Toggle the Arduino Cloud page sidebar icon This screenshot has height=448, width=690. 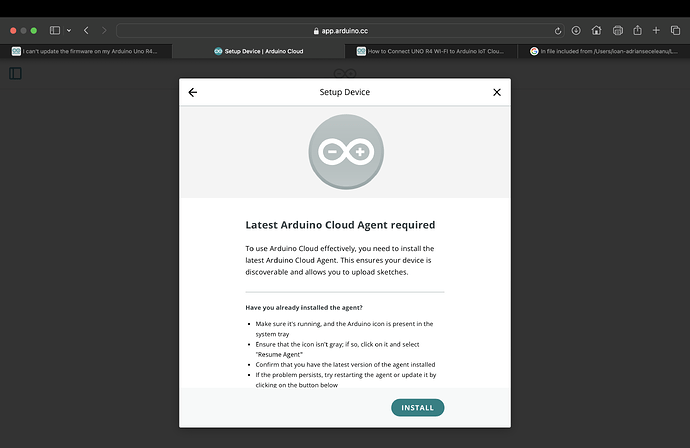click(x=15, y=73)
